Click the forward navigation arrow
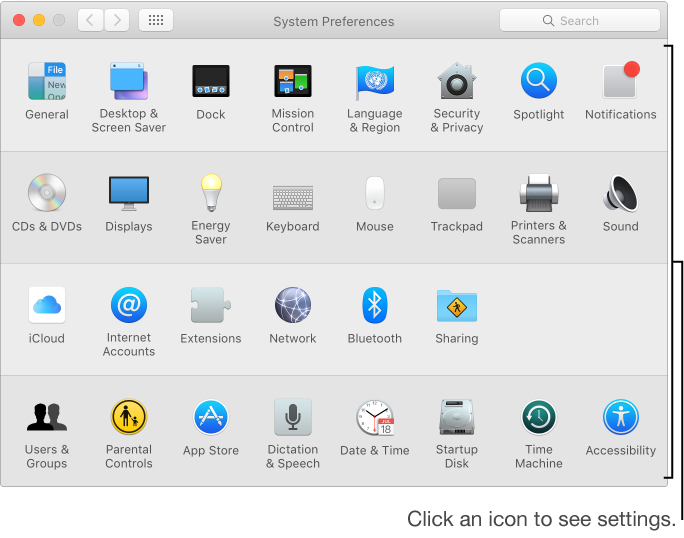The width and height of the screenshot is (684, 538). [116, 20]
